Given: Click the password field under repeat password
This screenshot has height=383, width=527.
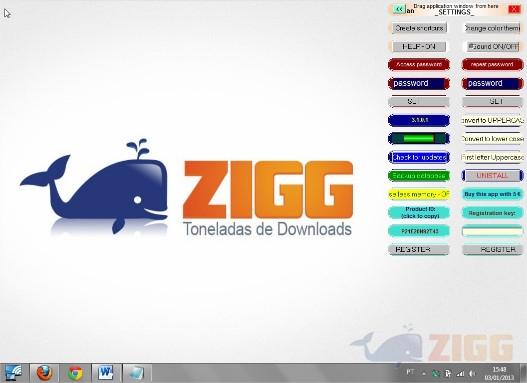Looking at the screenshot, I should click(492, 83).
